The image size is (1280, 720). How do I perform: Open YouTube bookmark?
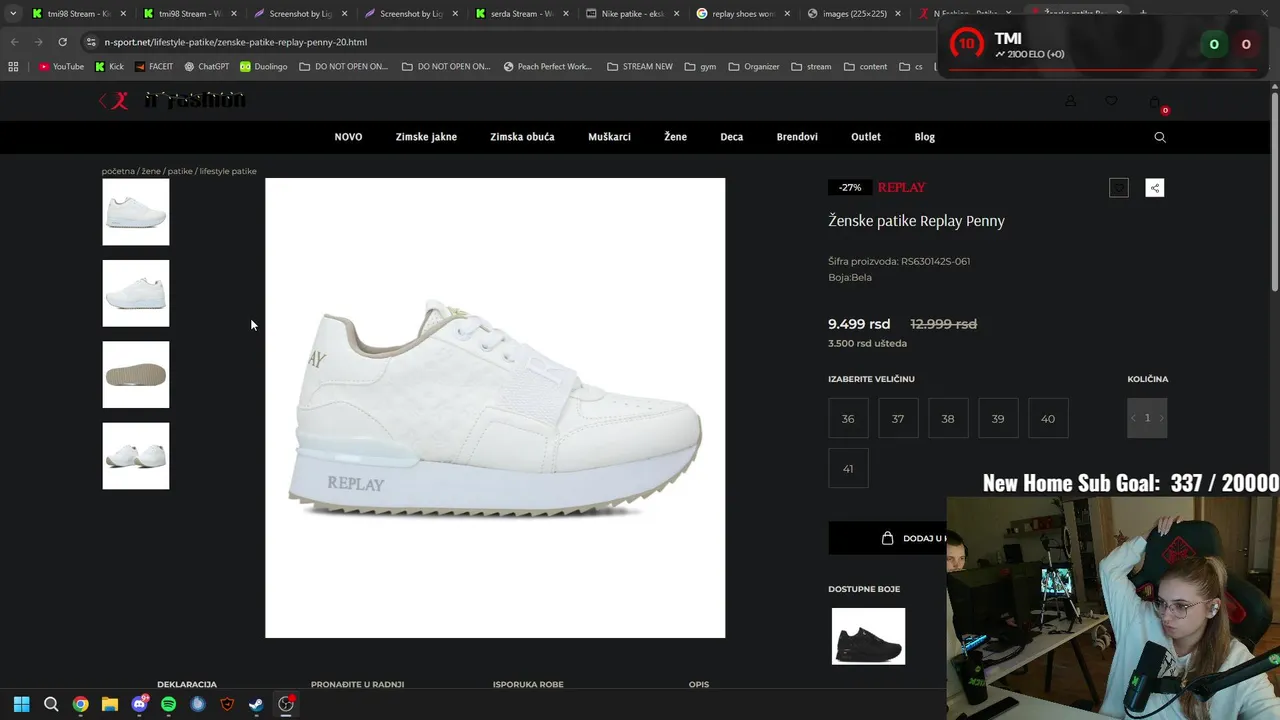(x=61, y=67)
